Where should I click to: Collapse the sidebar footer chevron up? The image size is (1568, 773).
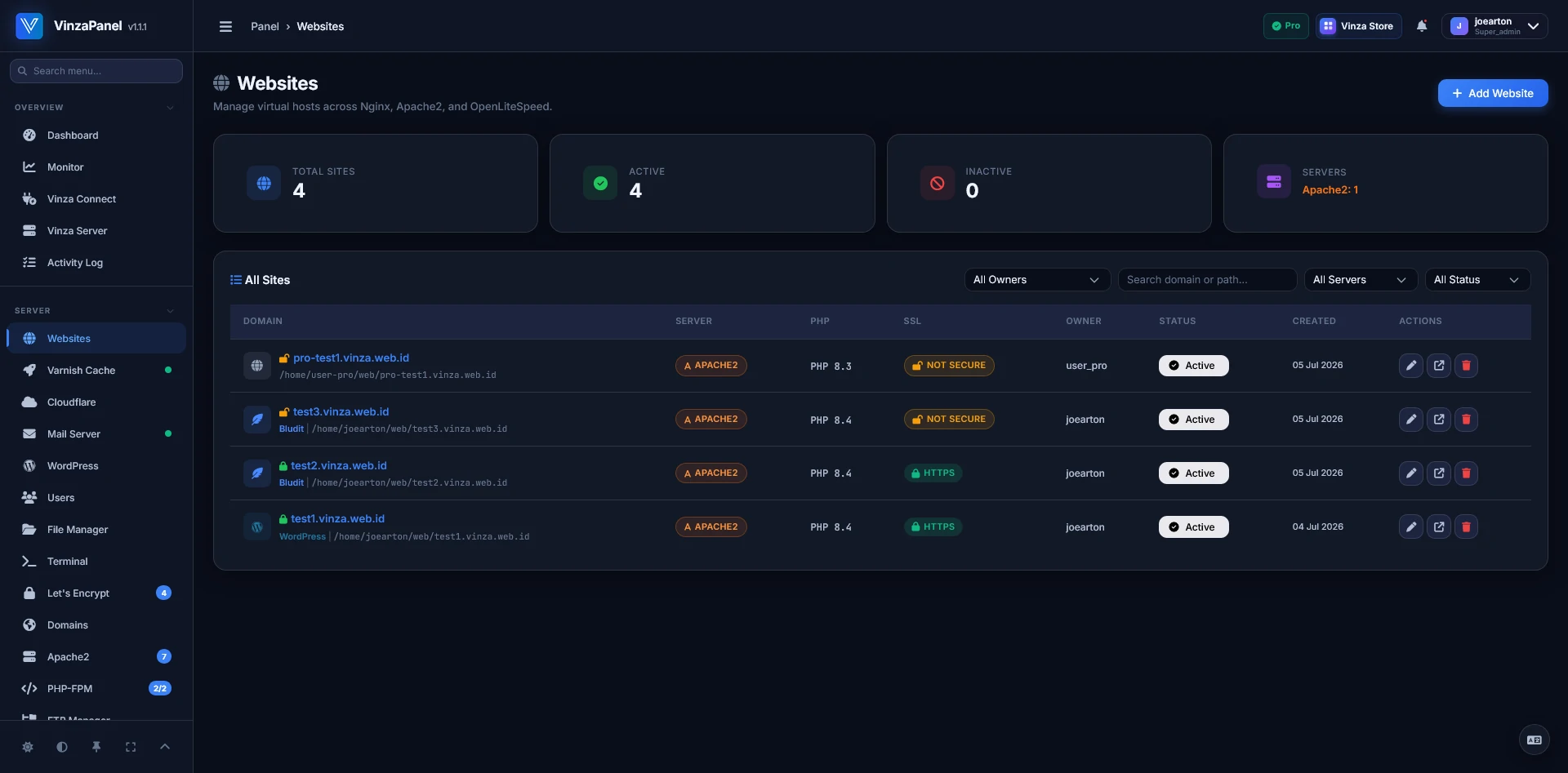click(165, 747)
